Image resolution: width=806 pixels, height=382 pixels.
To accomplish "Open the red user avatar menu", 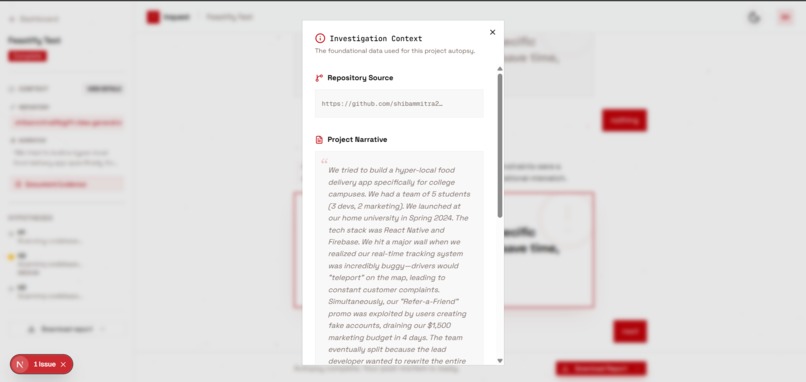I will click(785, 17).
